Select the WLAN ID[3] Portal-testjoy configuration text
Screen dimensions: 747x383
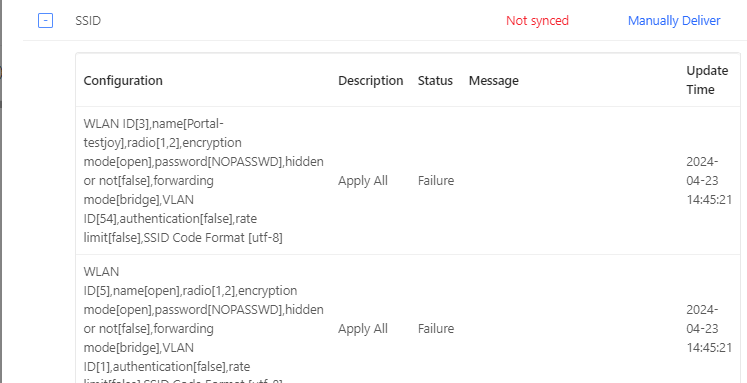point(203,181)
